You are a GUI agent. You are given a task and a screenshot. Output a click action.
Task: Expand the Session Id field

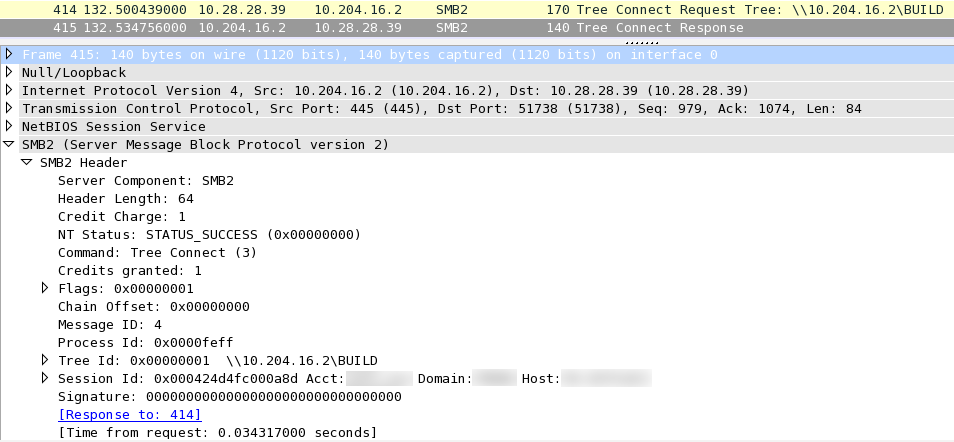[45, 378]
